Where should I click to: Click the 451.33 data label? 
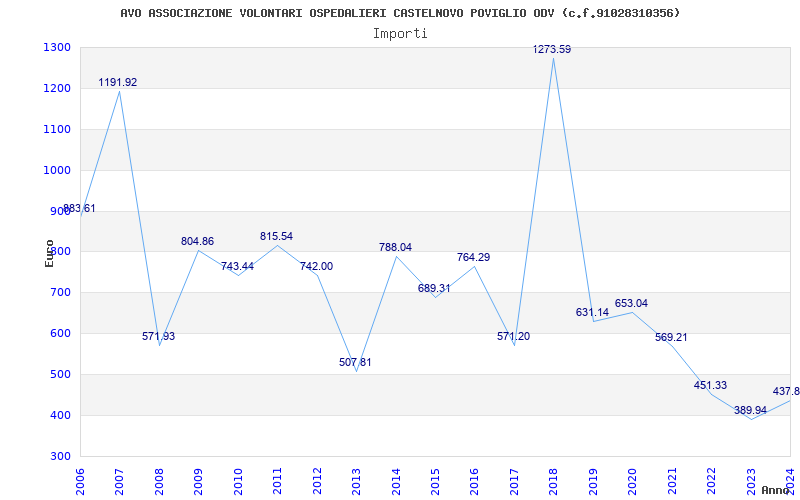click(710, 385)
